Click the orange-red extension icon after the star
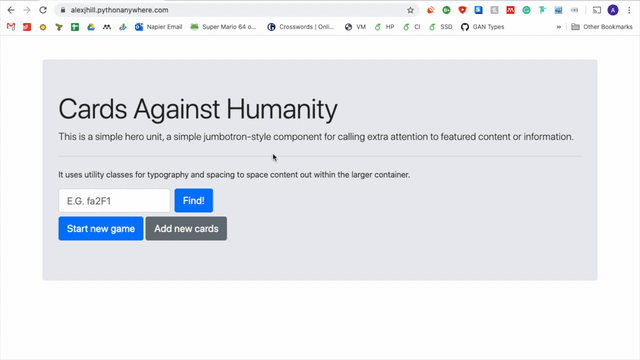The height and width of the screenshot is (360, 640). (430, 10)
